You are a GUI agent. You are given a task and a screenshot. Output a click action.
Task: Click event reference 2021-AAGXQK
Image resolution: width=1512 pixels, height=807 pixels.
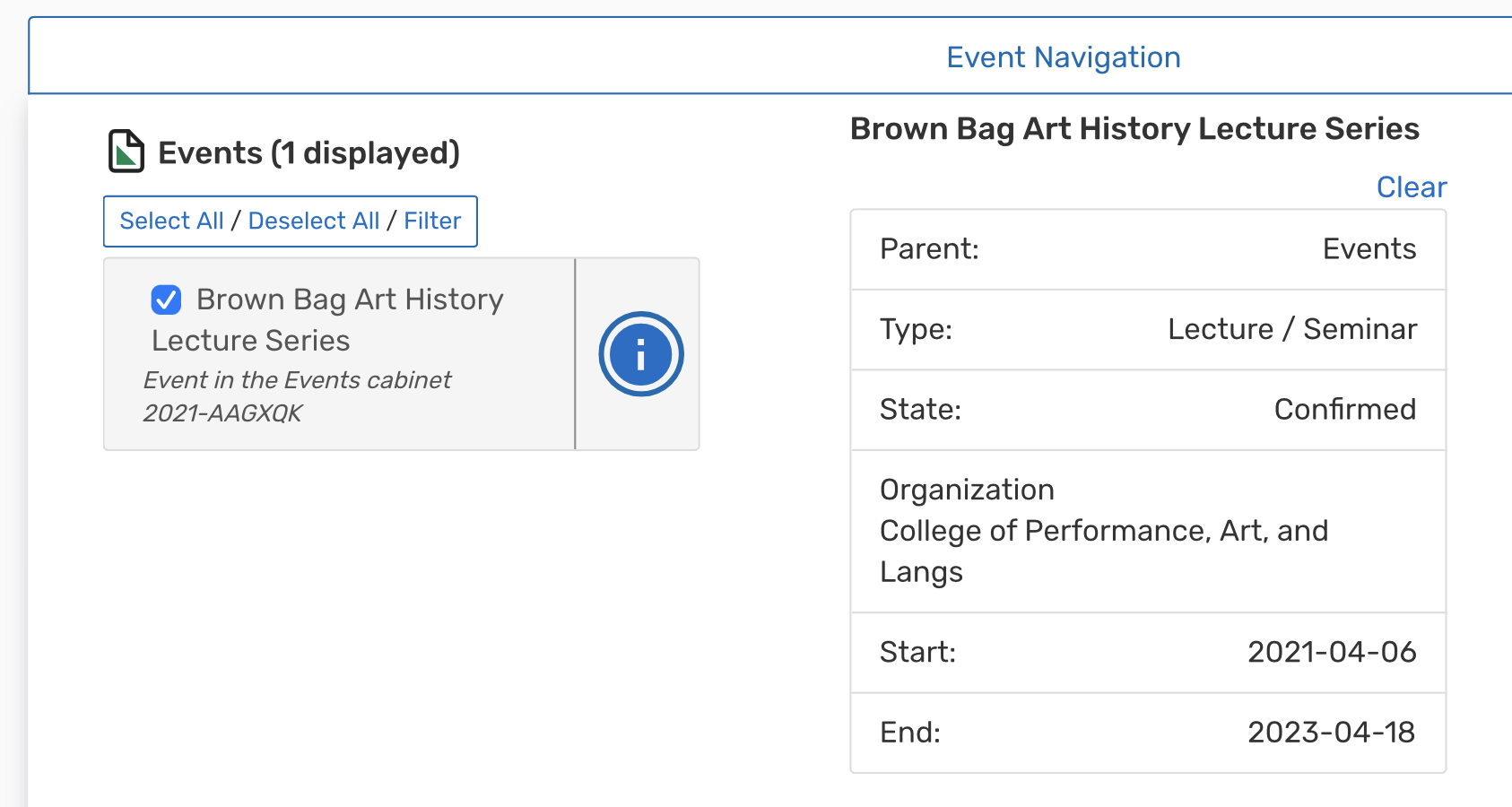tap(222, 413)
